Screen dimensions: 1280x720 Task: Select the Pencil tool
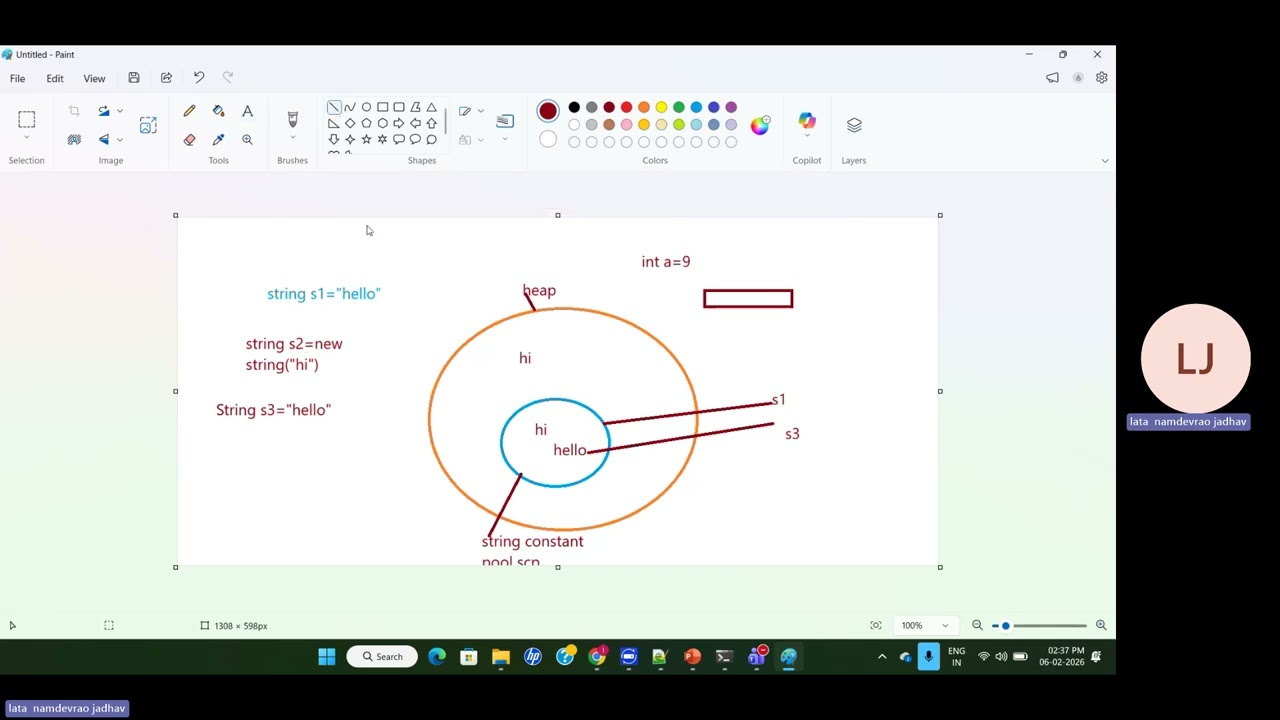click(x=189, y=111)
